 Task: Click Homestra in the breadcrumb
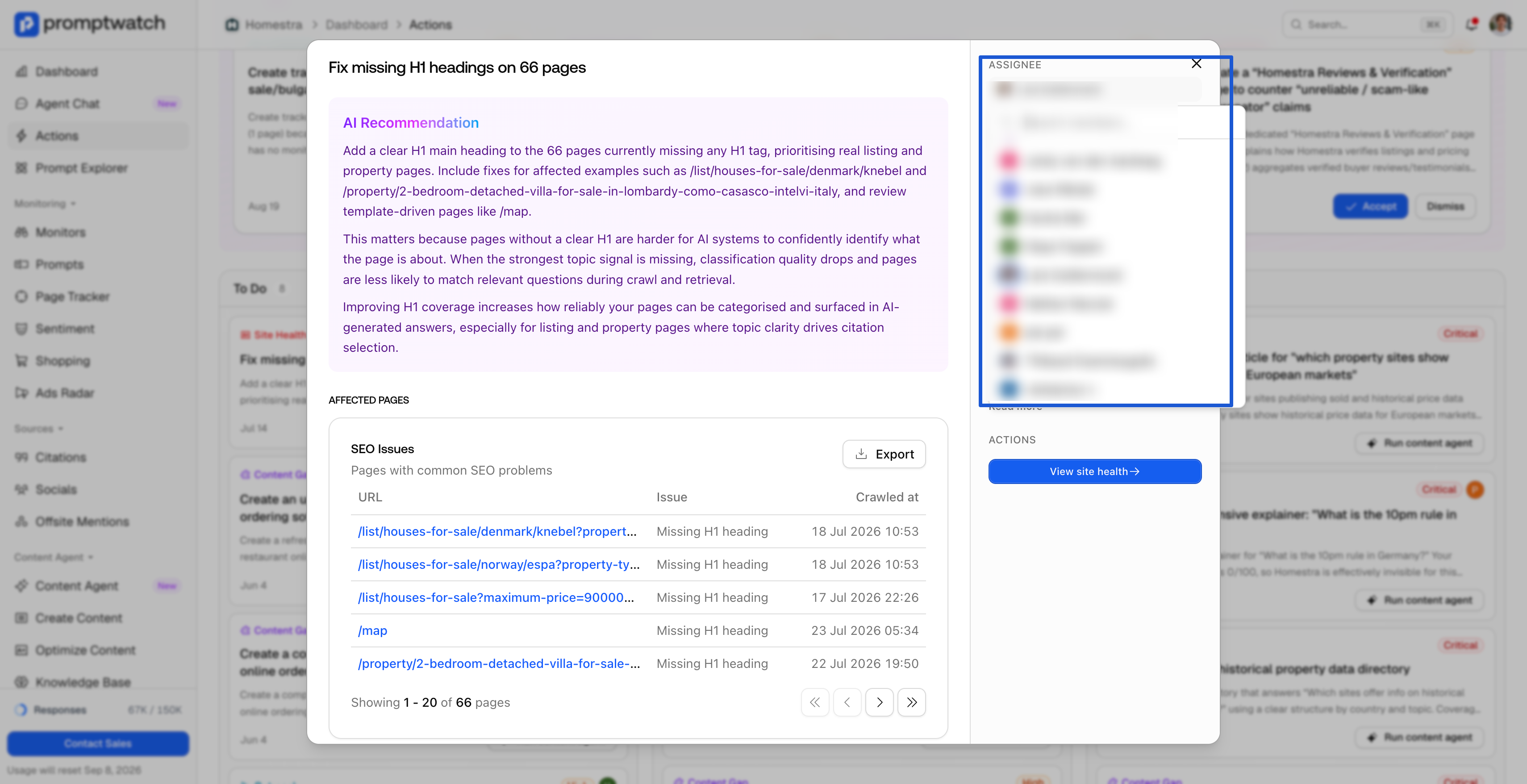264,25
